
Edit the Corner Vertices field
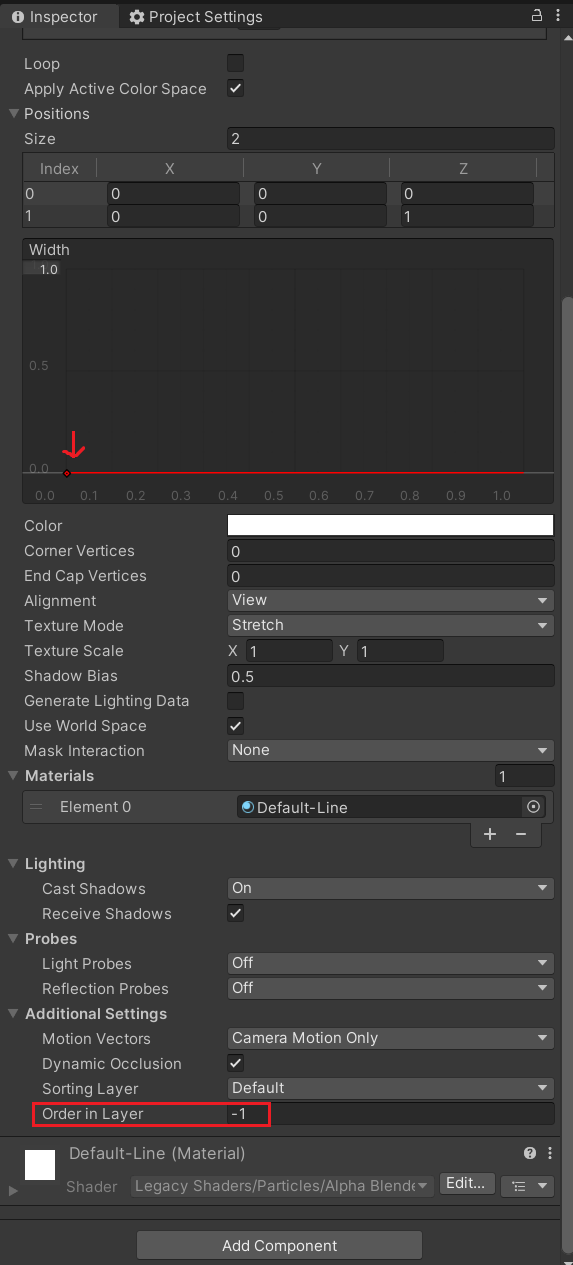coord(391,551)
